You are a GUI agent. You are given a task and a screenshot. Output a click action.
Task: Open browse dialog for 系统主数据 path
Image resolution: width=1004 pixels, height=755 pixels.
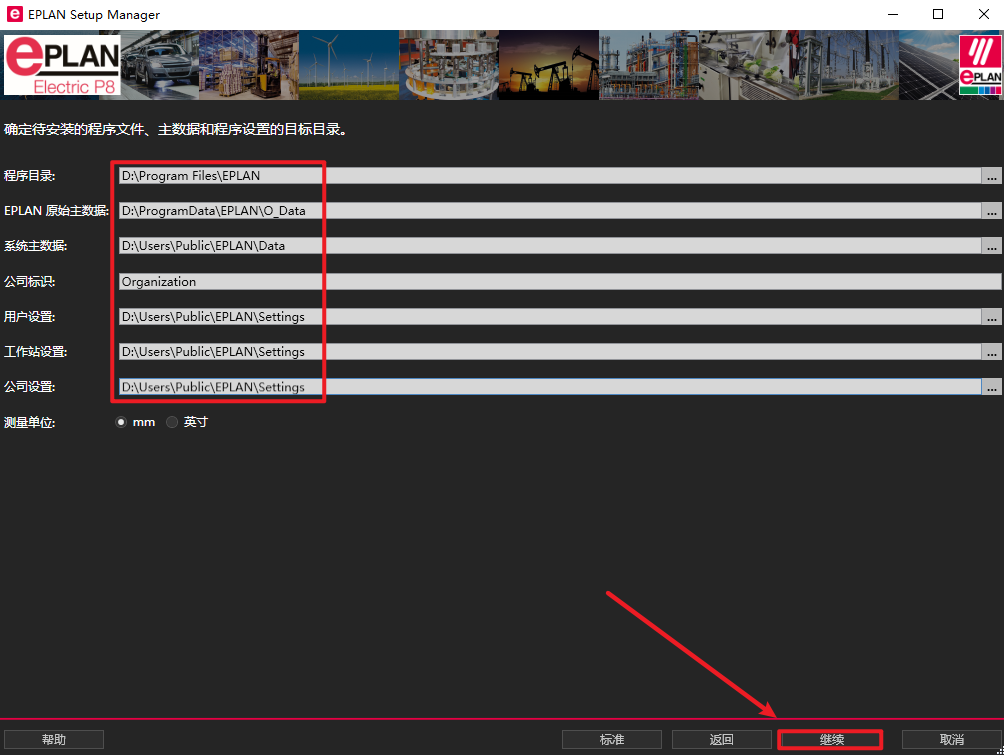(991, 246)
